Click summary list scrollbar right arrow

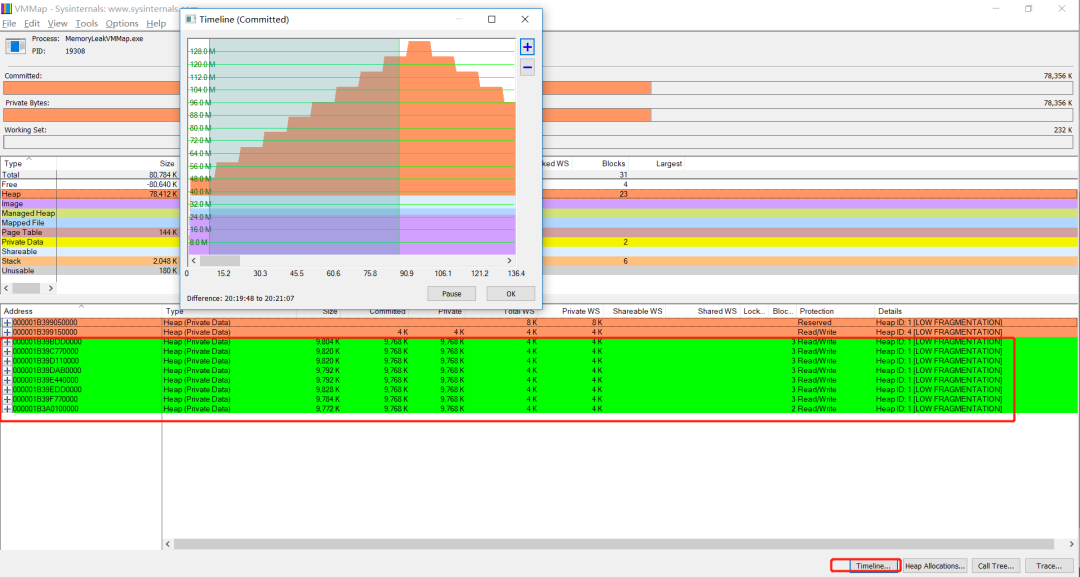point(50,288)
